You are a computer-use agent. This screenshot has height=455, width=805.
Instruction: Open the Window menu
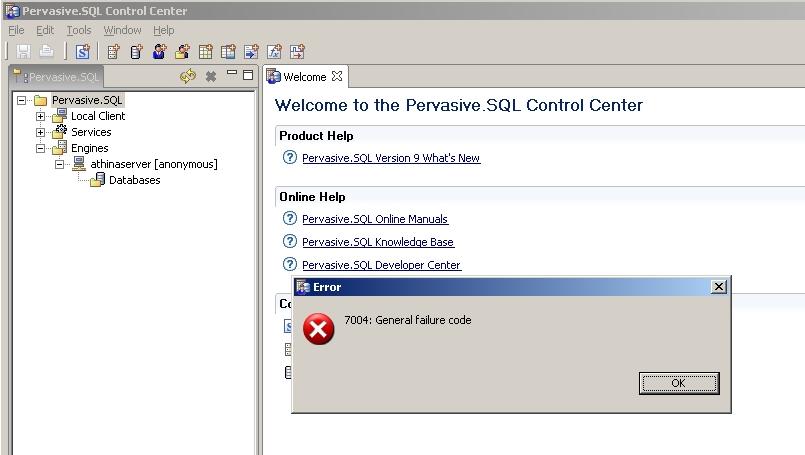click(x=122, y=30)
